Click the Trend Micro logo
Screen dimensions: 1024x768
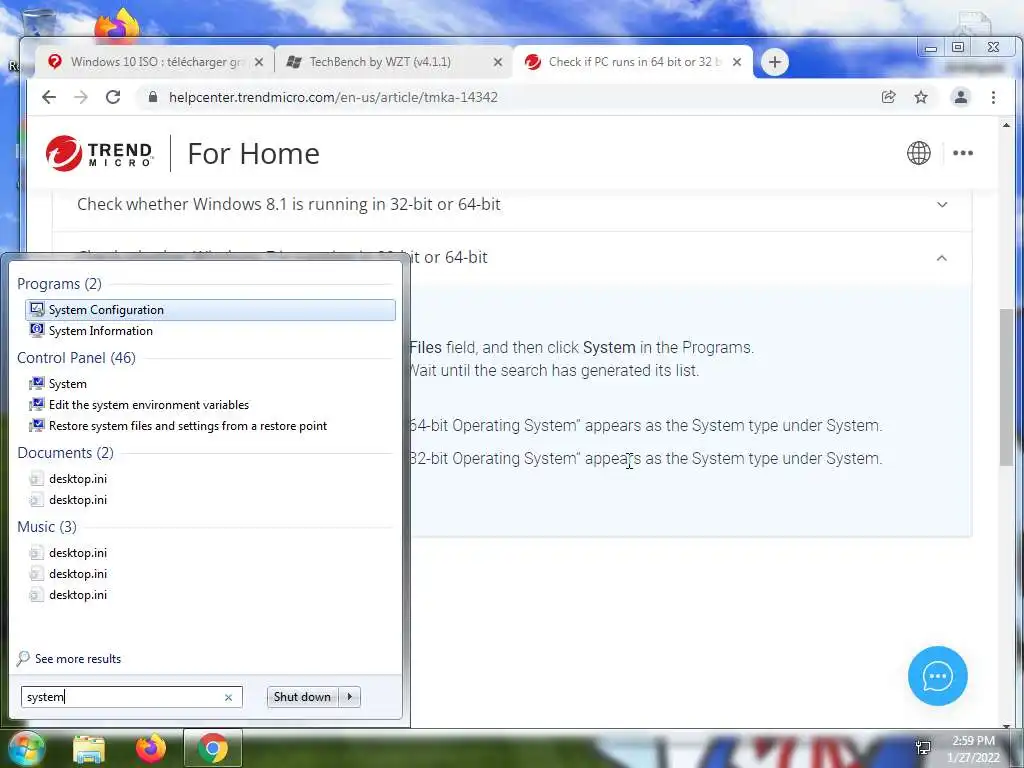(x=99, y=153)
